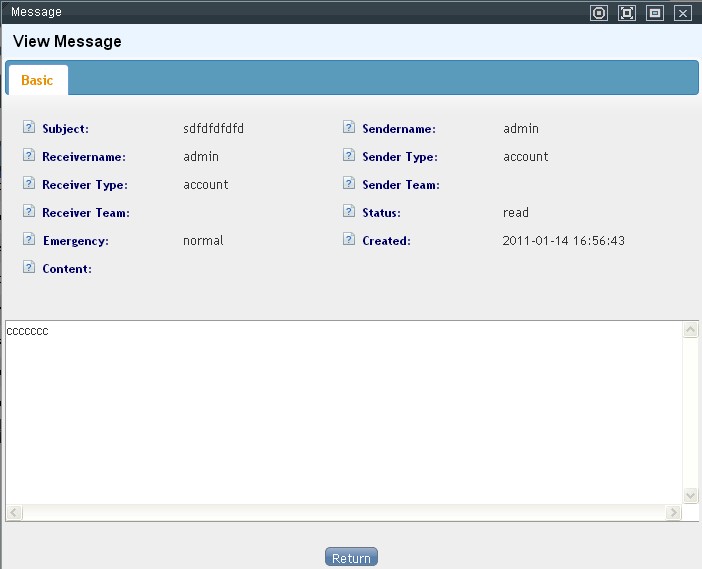Click the help icon beside Sender Type

tap(348, 156)
